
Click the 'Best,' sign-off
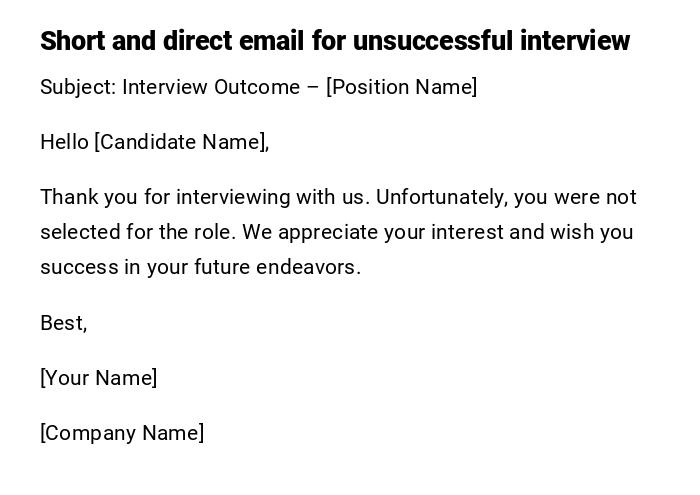tap(63, 323)
